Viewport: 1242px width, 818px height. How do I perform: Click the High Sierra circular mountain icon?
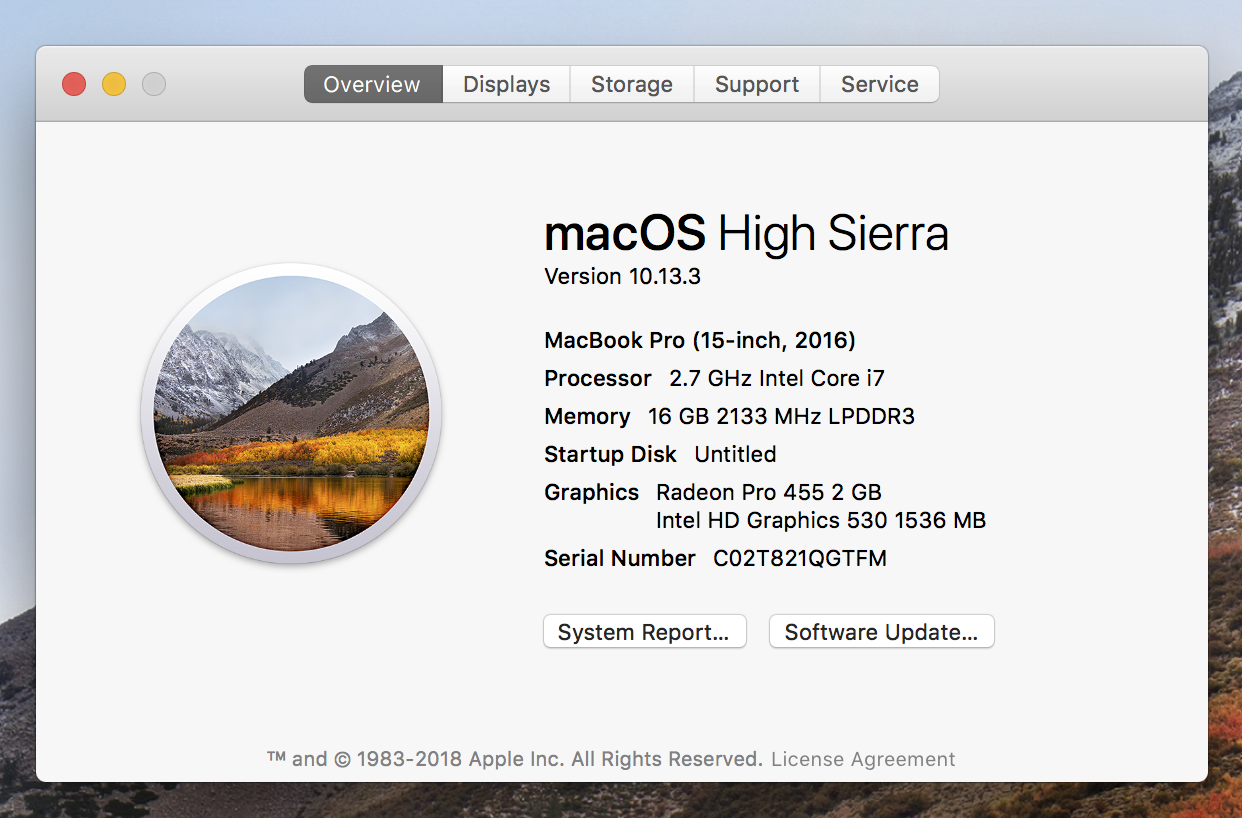point(292,413)
